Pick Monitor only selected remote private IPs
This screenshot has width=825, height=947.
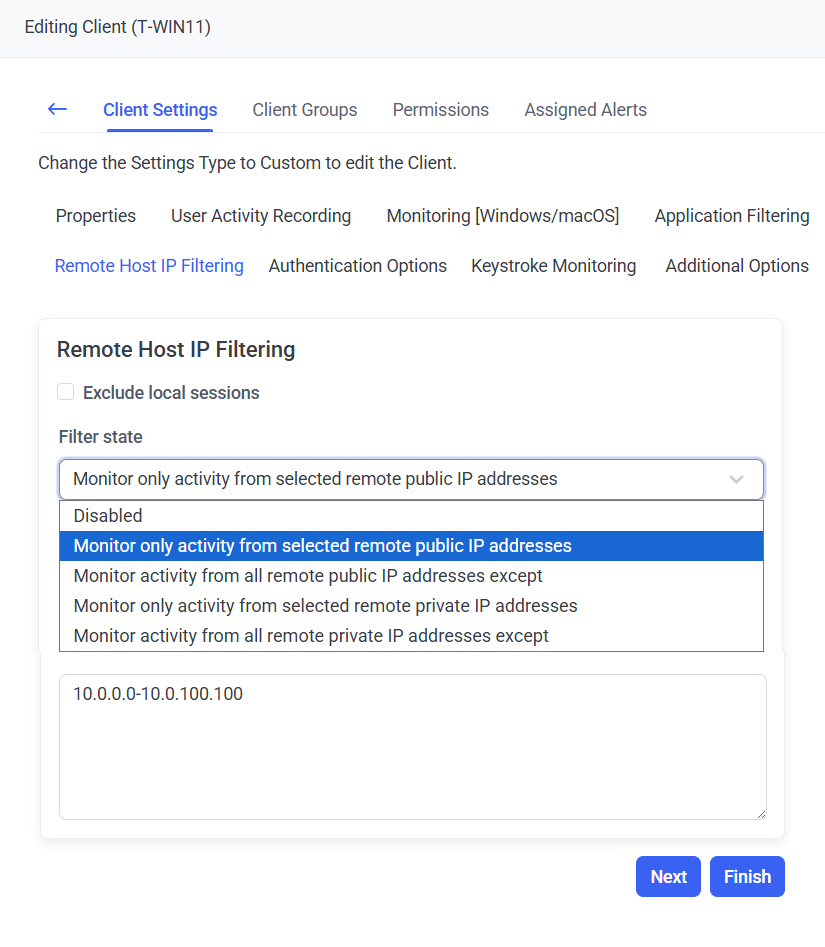pos(325,606)
